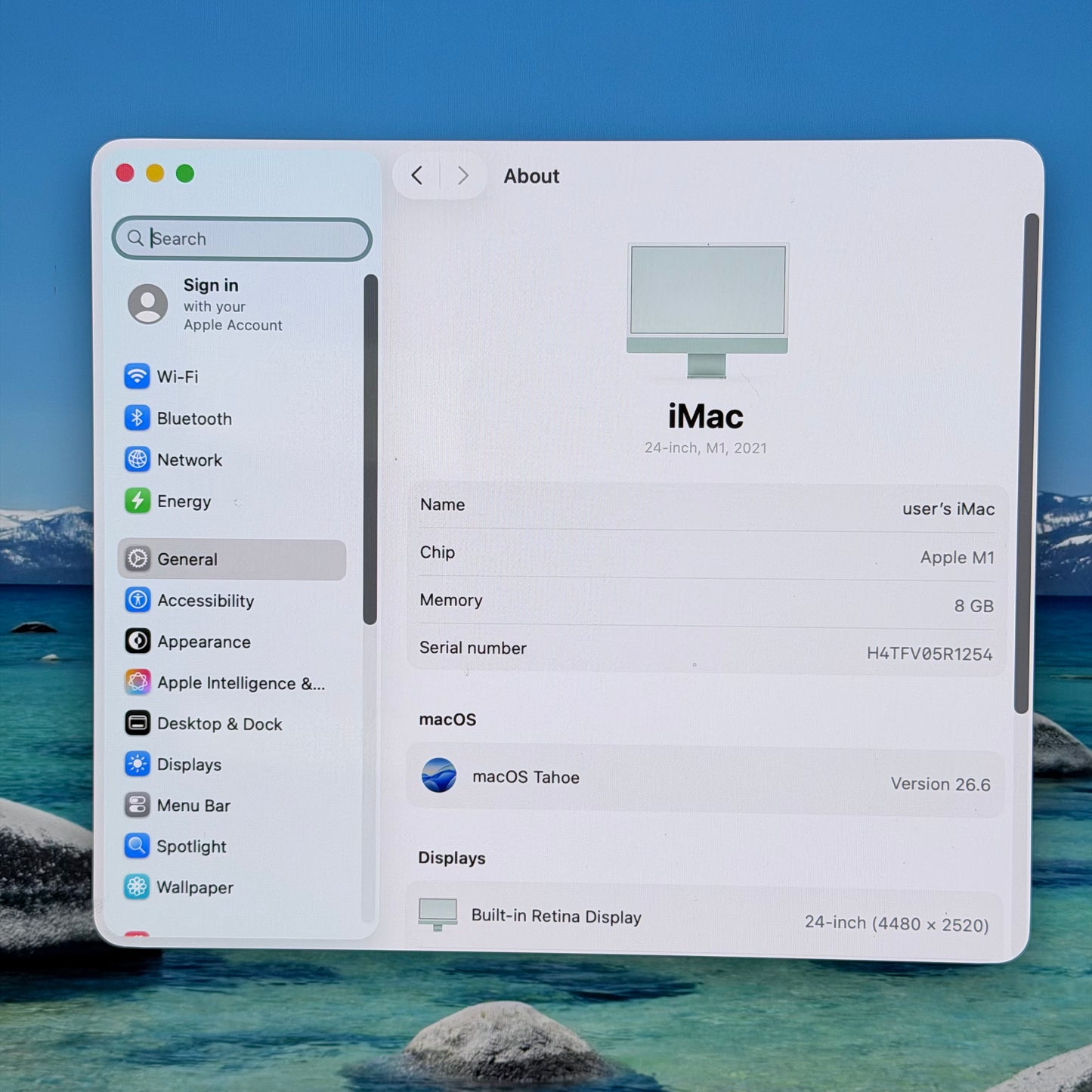This screenshot has width=1092, height=1092.
Task: Click the user account avatar icon
Action: point(148,305)
